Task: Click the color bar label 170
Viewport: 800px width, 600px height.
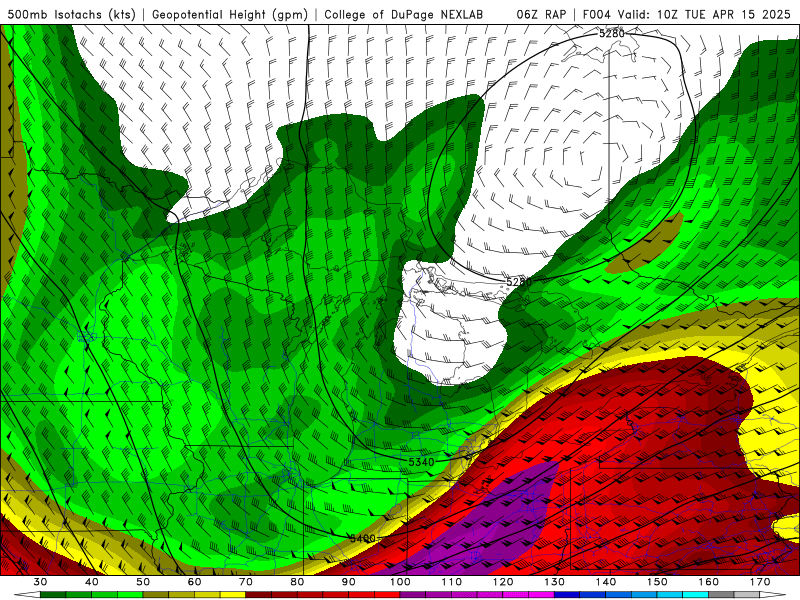Action: pos(760,582)
